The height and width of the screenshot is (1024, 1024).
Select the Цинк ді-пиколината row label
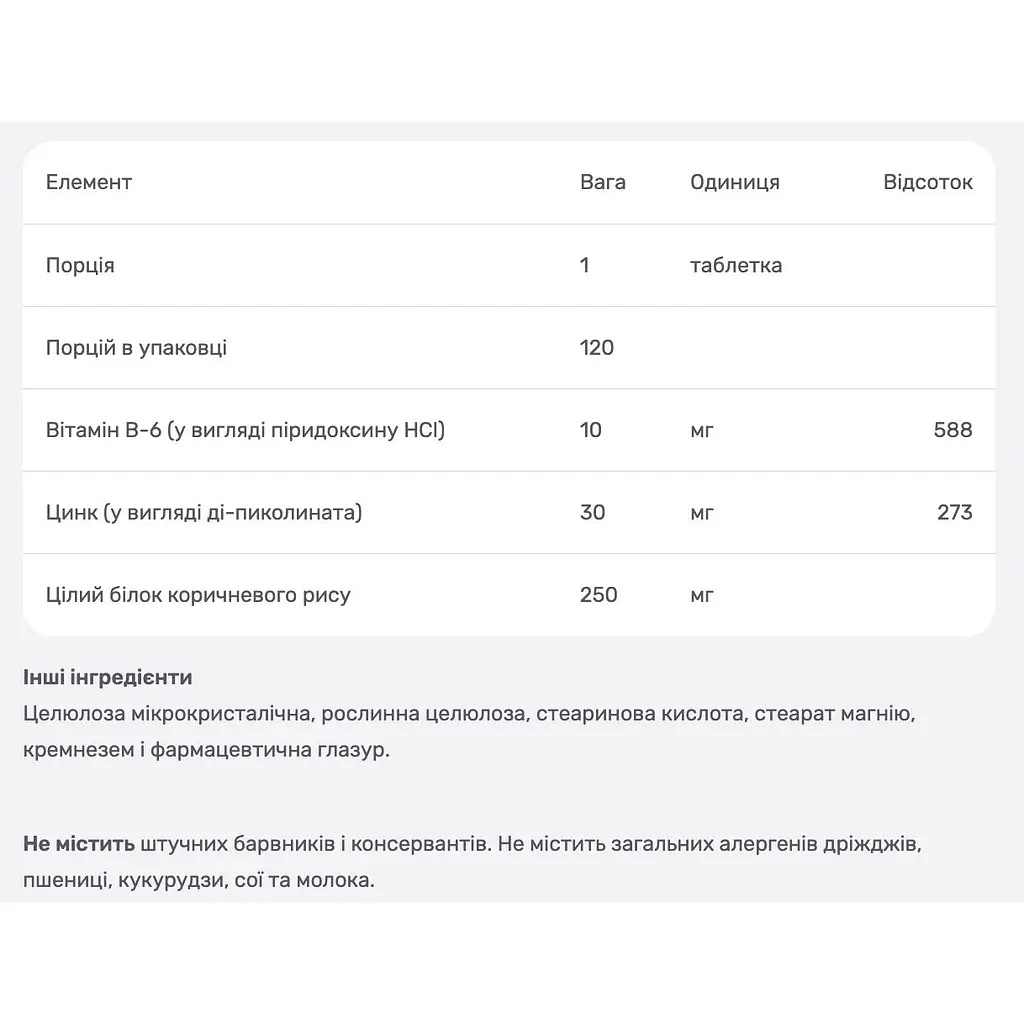204,513
